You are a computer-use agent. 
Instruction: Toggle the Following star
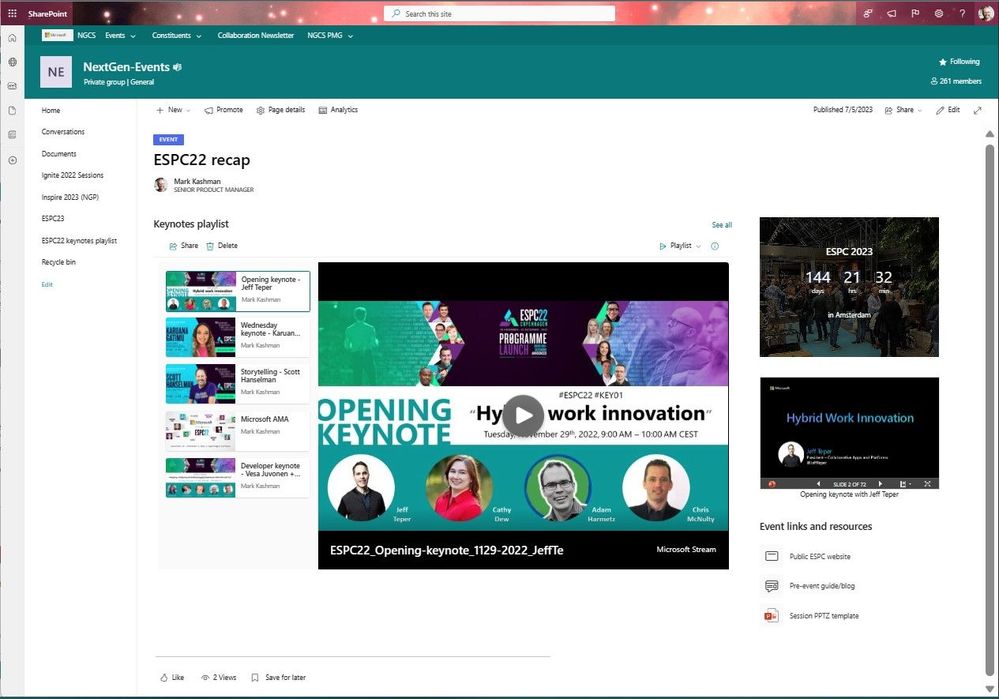[959, 62]
